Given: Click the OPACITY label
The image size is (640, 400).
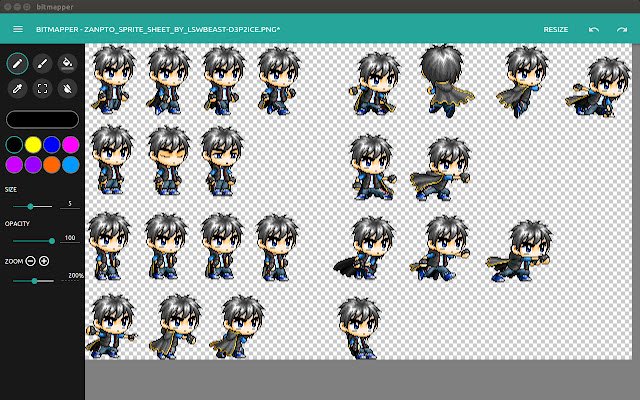Looking at the screenshot, I should click(x=17, y=224).
